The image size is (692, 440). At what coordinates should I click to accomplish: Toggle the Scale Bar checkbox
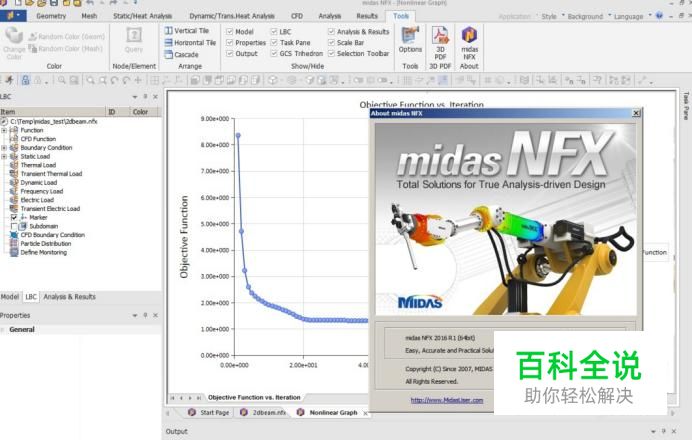point(331,42)
